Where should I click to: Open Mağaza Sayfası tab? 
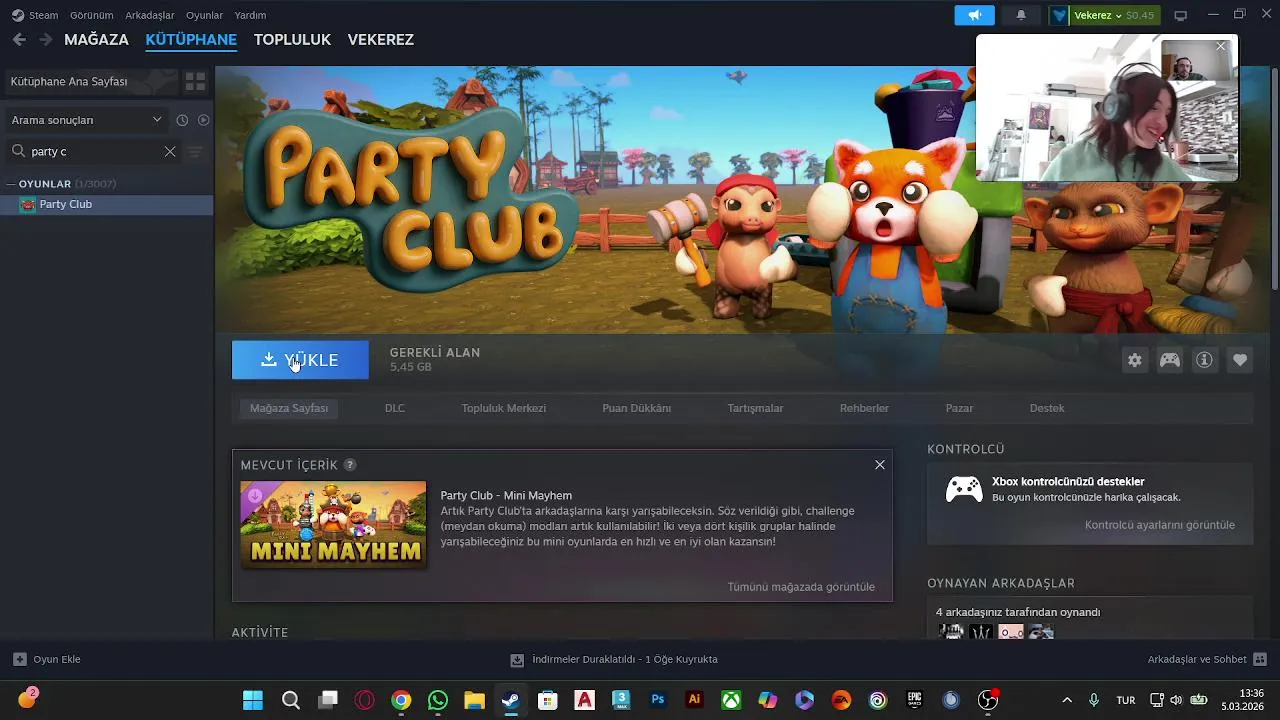point(289,408)
